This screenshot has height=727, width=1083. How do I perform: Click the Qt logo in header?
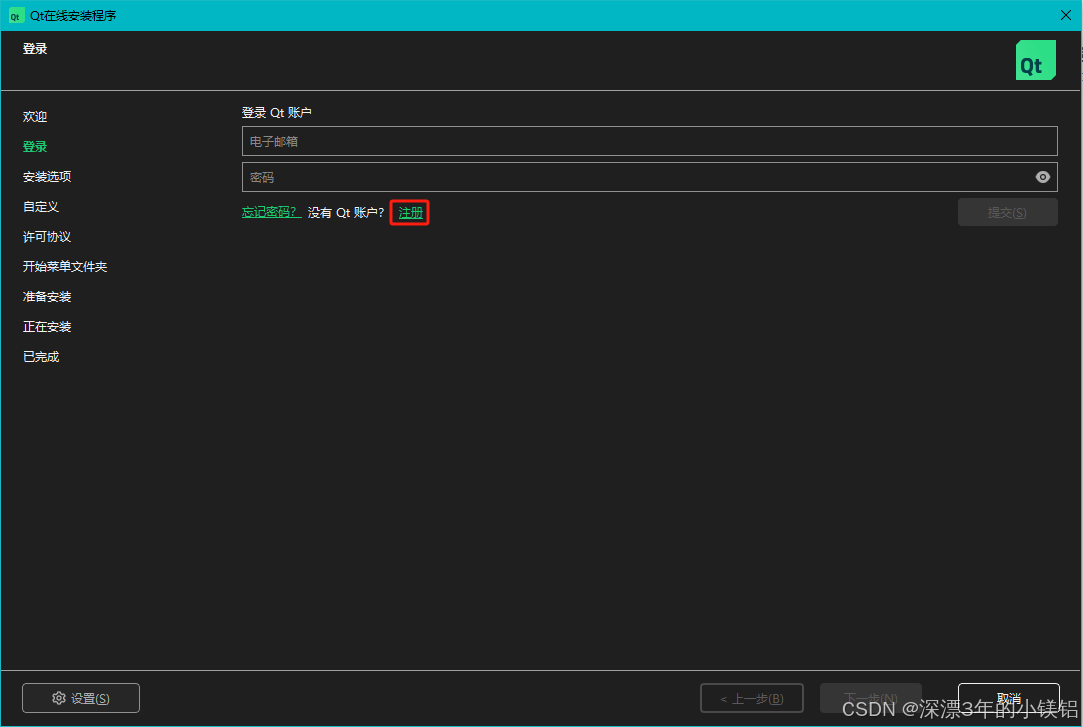[1035, 60]
